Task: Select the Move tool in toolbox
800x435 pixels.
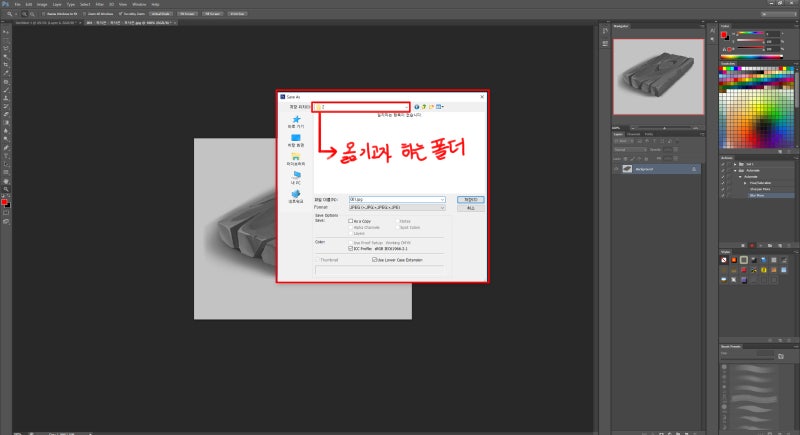Action: (x=6, y=32)
